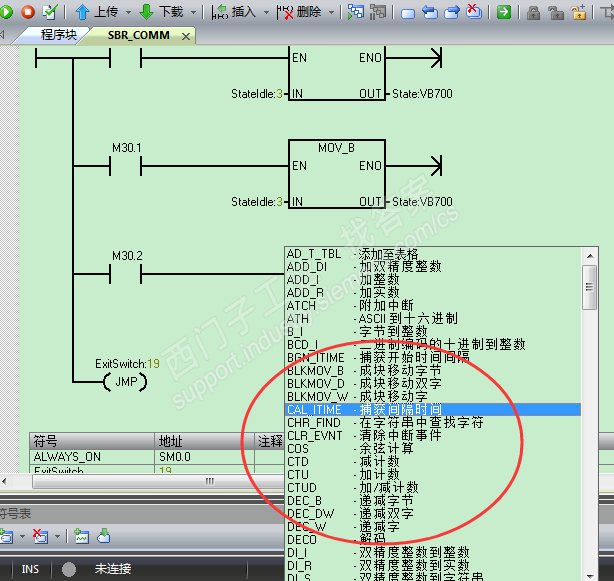
Task: Click the 符号 column header
Action: (92, 441)
